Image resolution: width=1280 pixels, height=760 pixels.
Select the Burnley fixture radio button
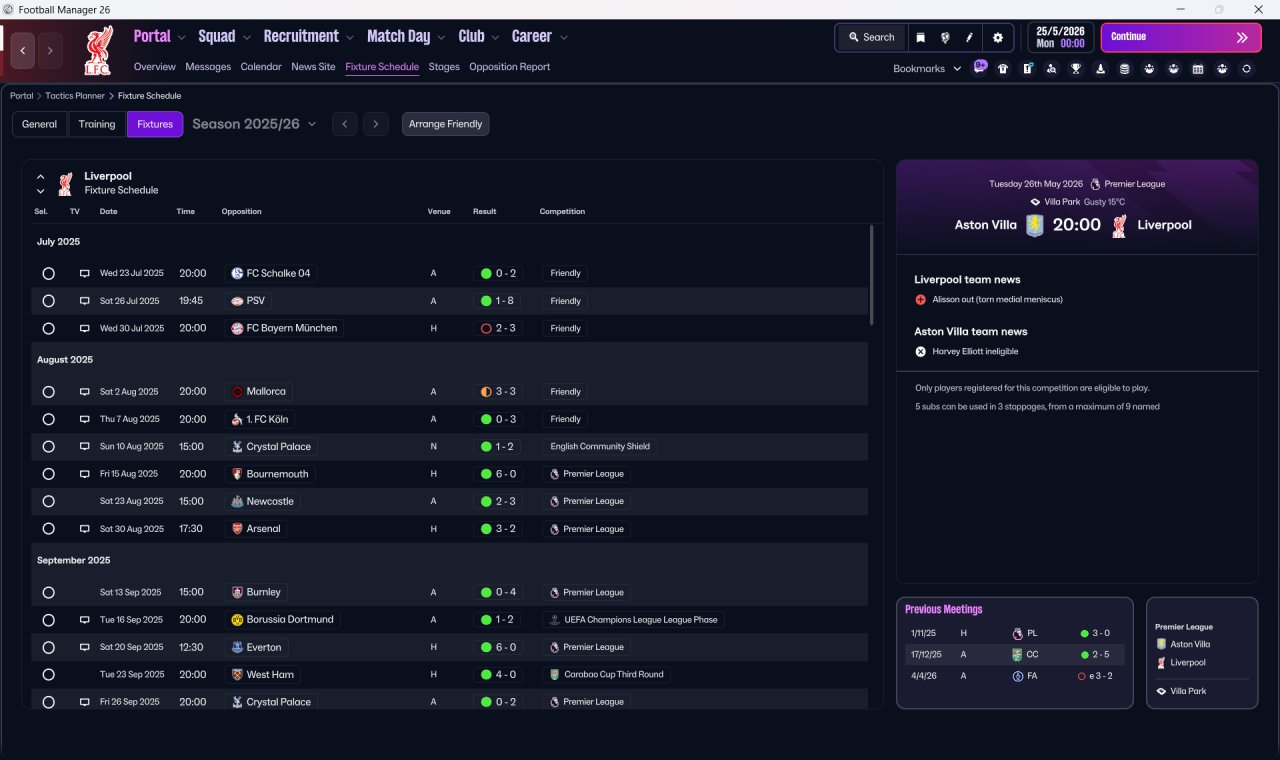pyautogui.click(x=48, y=592)
